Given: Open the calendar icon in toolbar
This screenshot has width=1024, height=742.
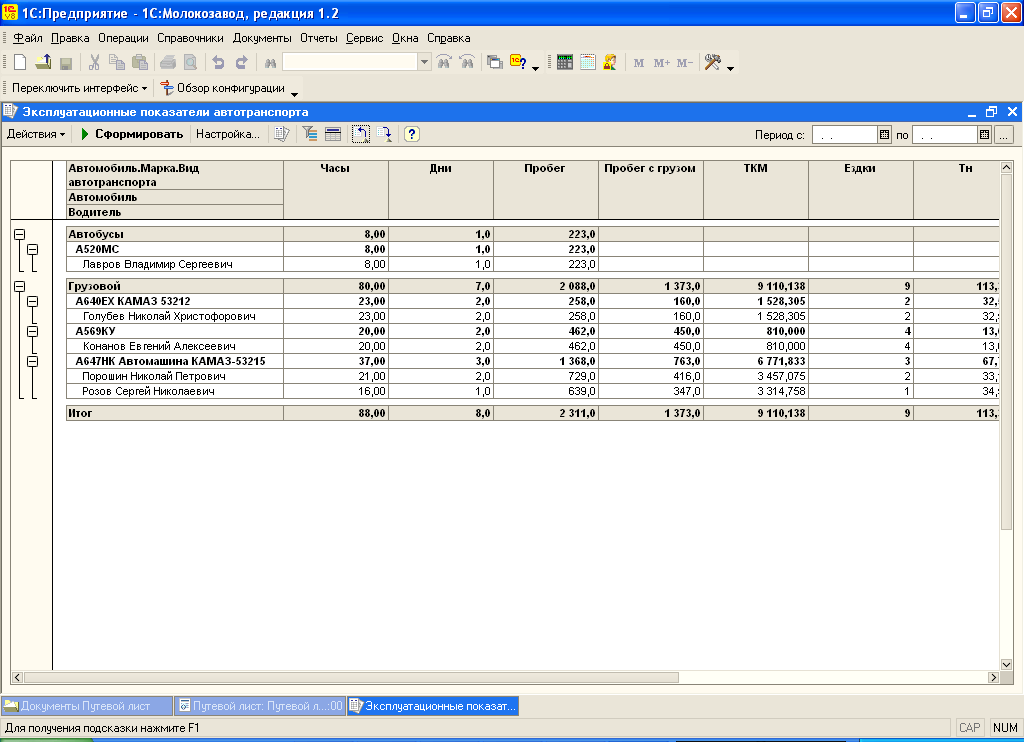Looking at the screenshot, I should [587, 62].
